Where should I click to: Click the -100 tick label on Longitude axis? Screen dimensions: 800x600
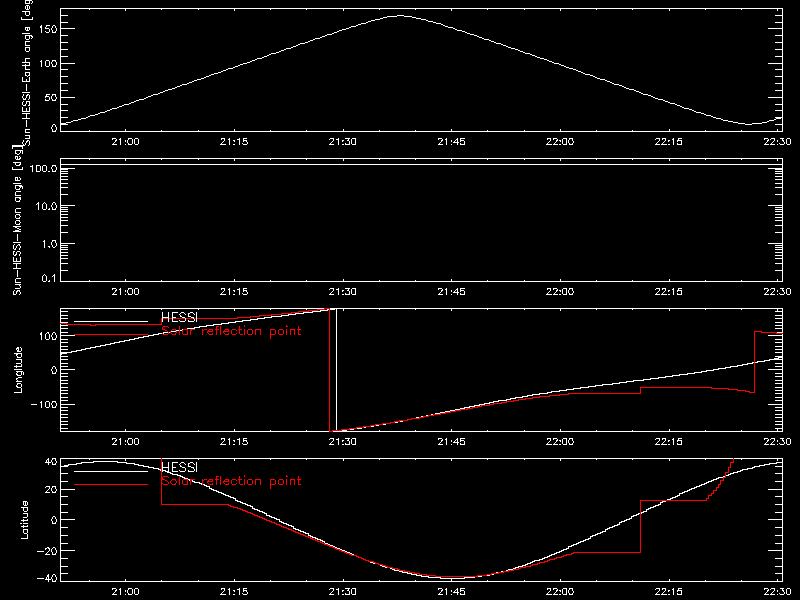click(x=43, y=404)
